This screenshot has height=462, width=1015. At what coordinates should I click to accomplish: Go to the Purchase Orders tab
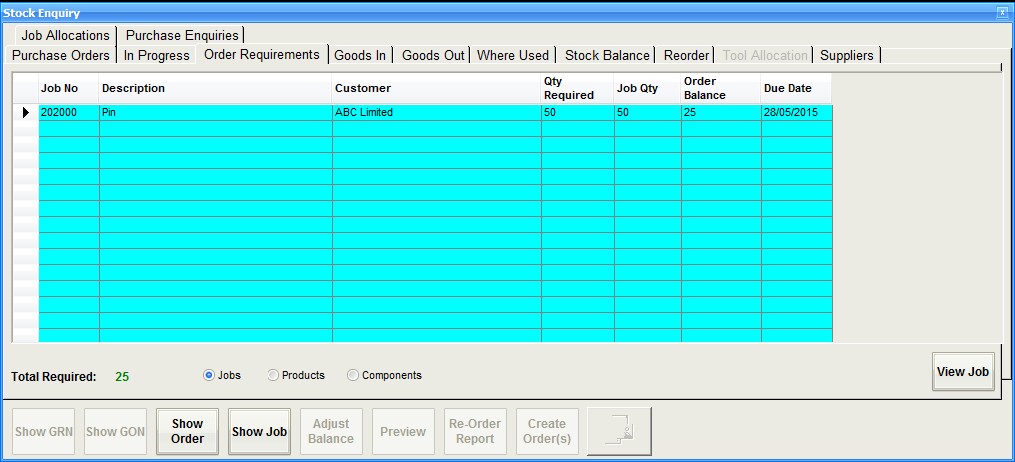(x=61, y=55)
